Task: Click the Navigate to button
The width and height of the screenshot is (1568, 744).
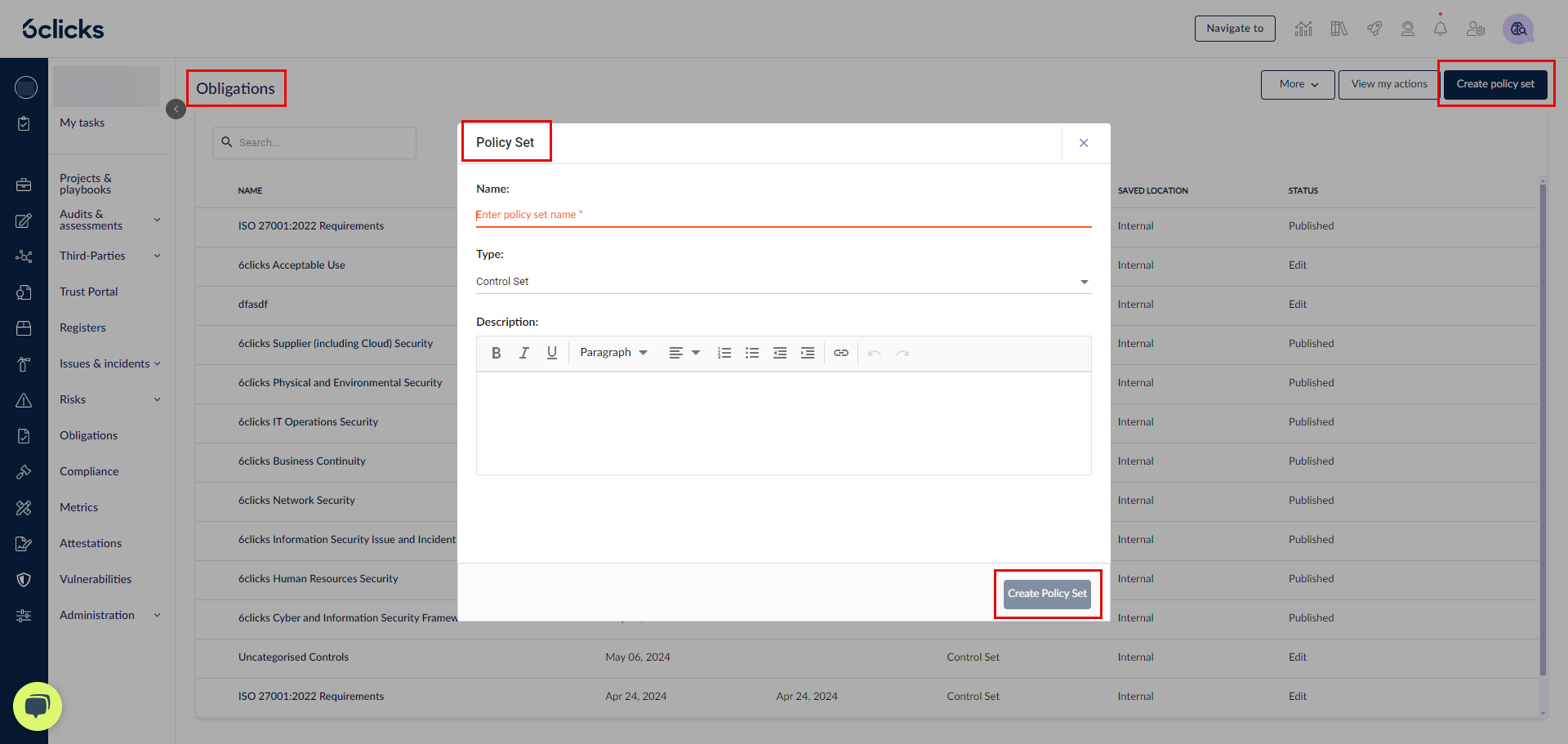Action: point(1235,29)
